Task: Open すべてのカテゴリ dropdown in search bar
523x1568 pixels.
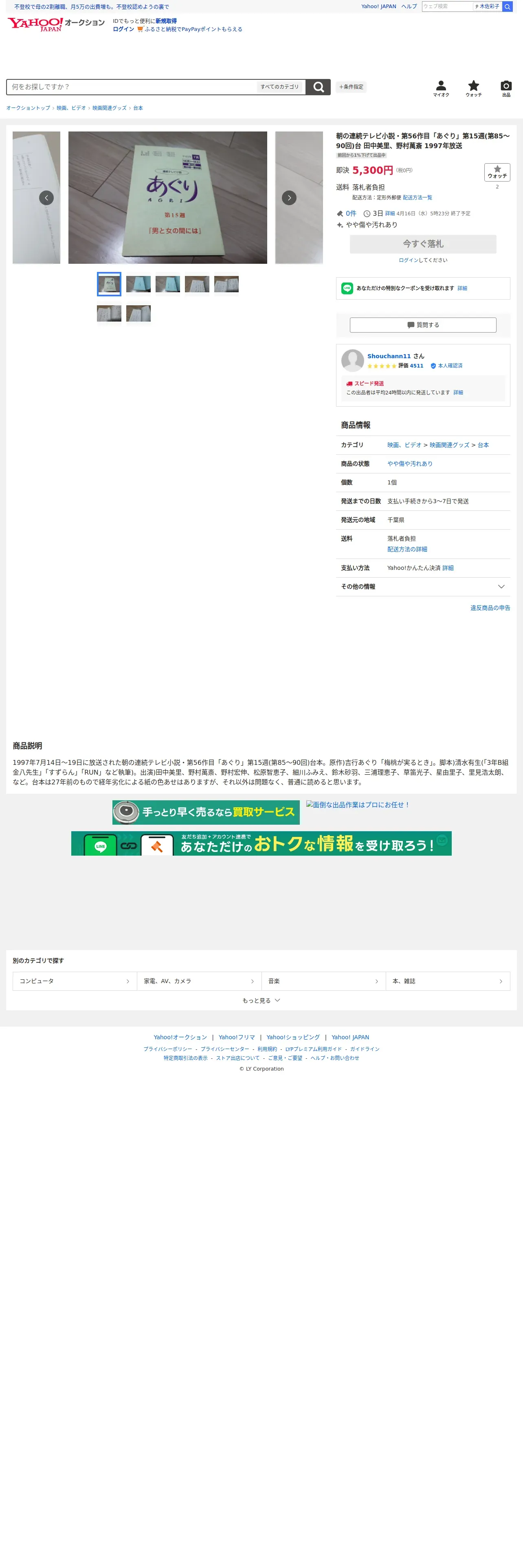Action: (x=280, y=87)
